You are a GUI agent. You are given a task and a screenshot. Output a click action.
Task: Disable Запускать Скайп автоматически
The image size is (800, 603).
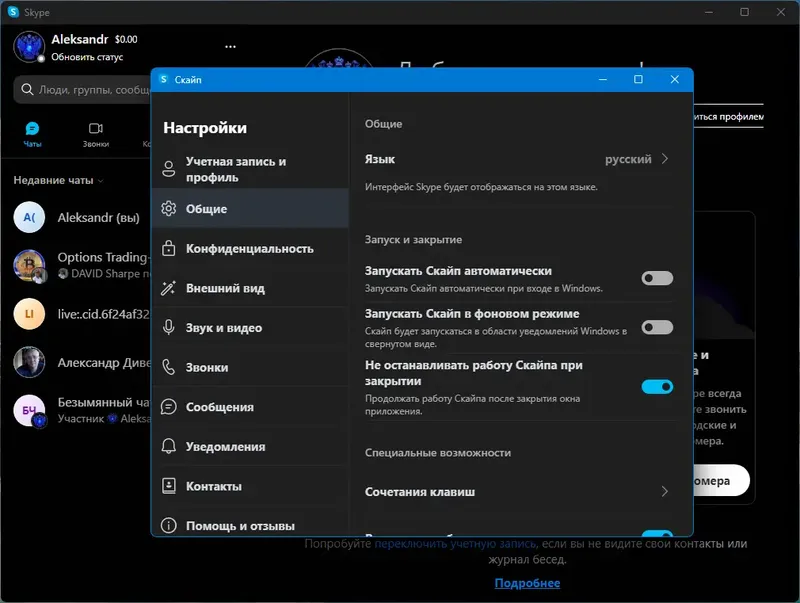pos(657,279)
